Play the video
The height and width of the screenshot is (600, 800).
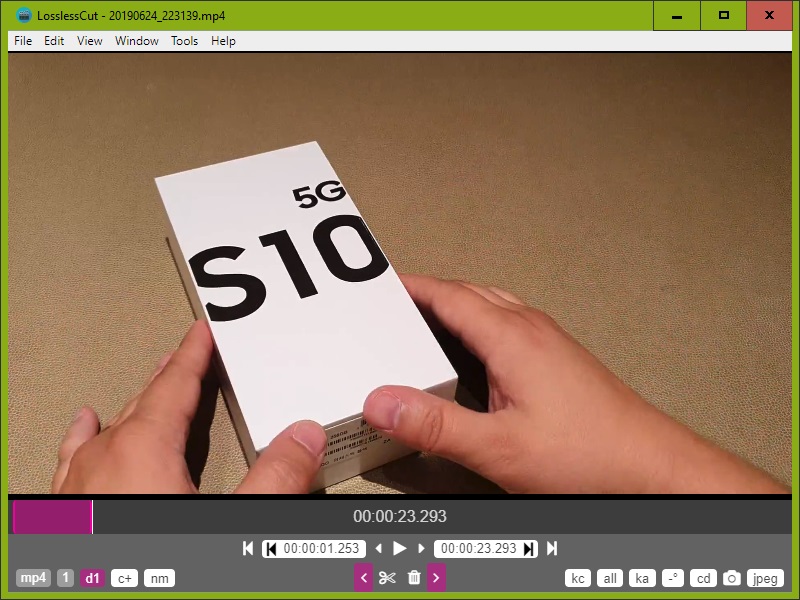click(x=399, y=548)
